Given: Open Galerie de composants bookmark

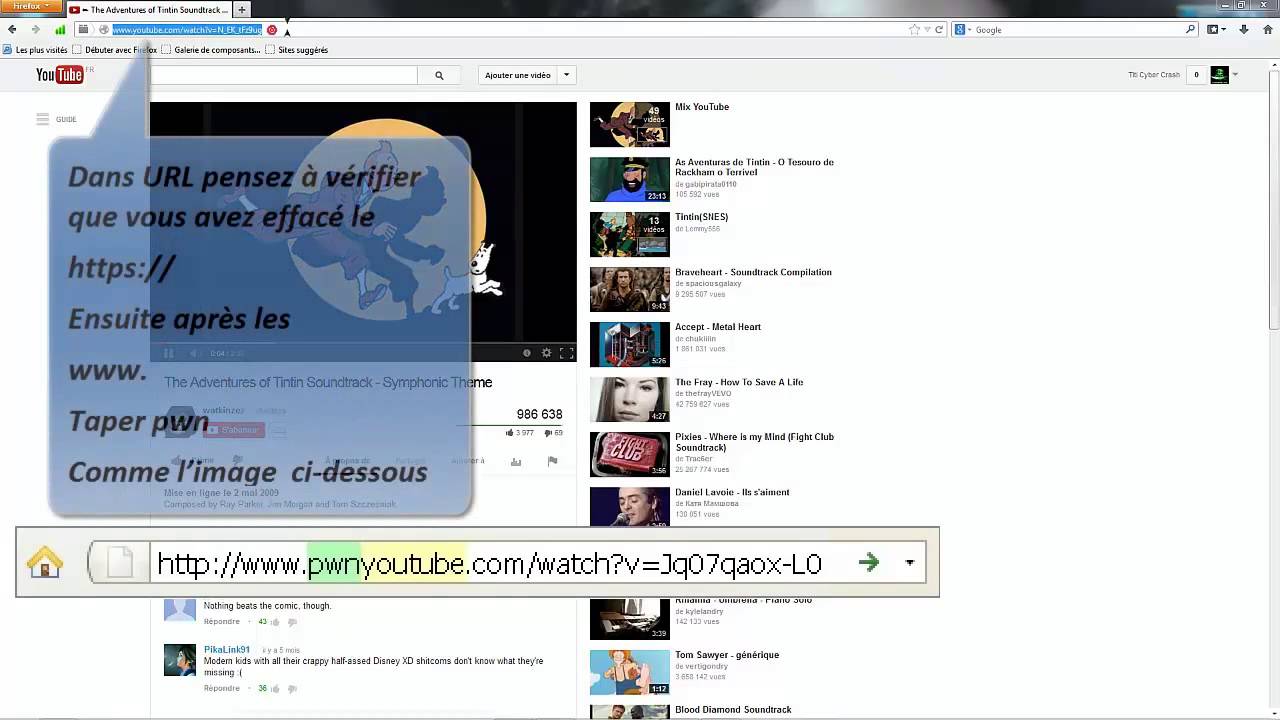Looking at the screenshot, I should (x=210, y=50).
